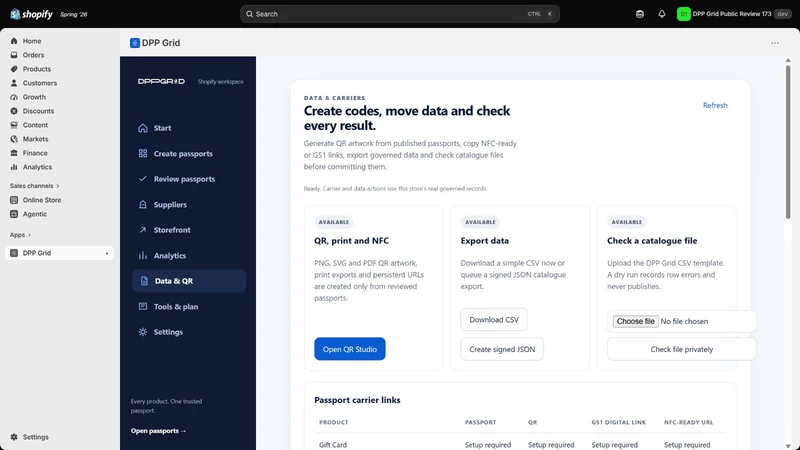
Task: Click the Markets globe icon
Action: [x=14, y=139]
